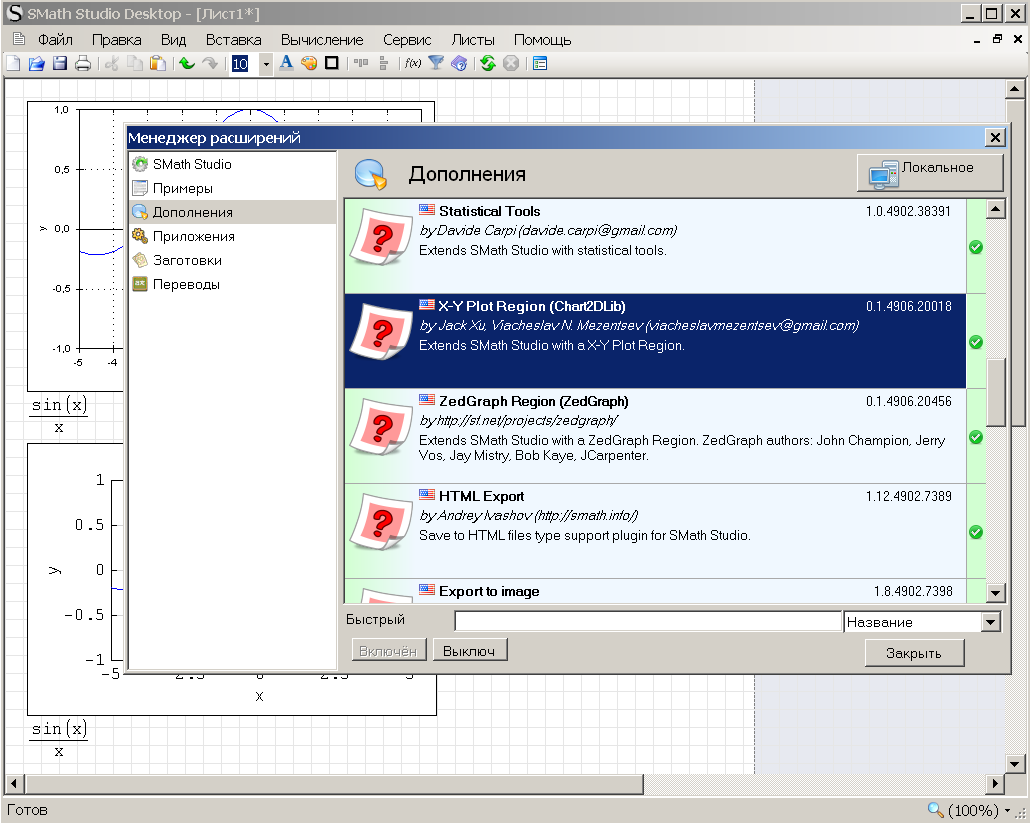Click the Open file folder icon
This screenshot has width=1030, height=823.
tap(36, 64)
